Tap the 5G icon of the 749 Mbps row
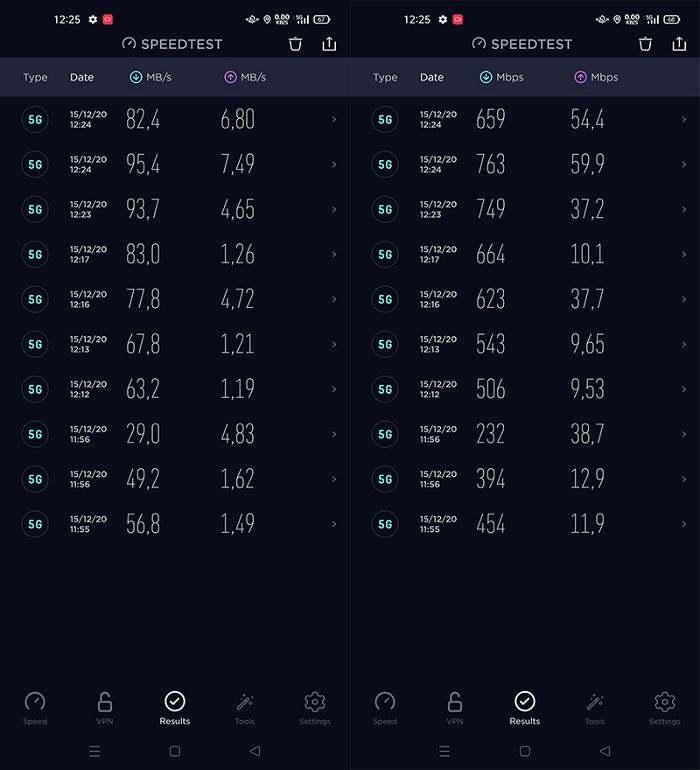 (x=385, y=209)
